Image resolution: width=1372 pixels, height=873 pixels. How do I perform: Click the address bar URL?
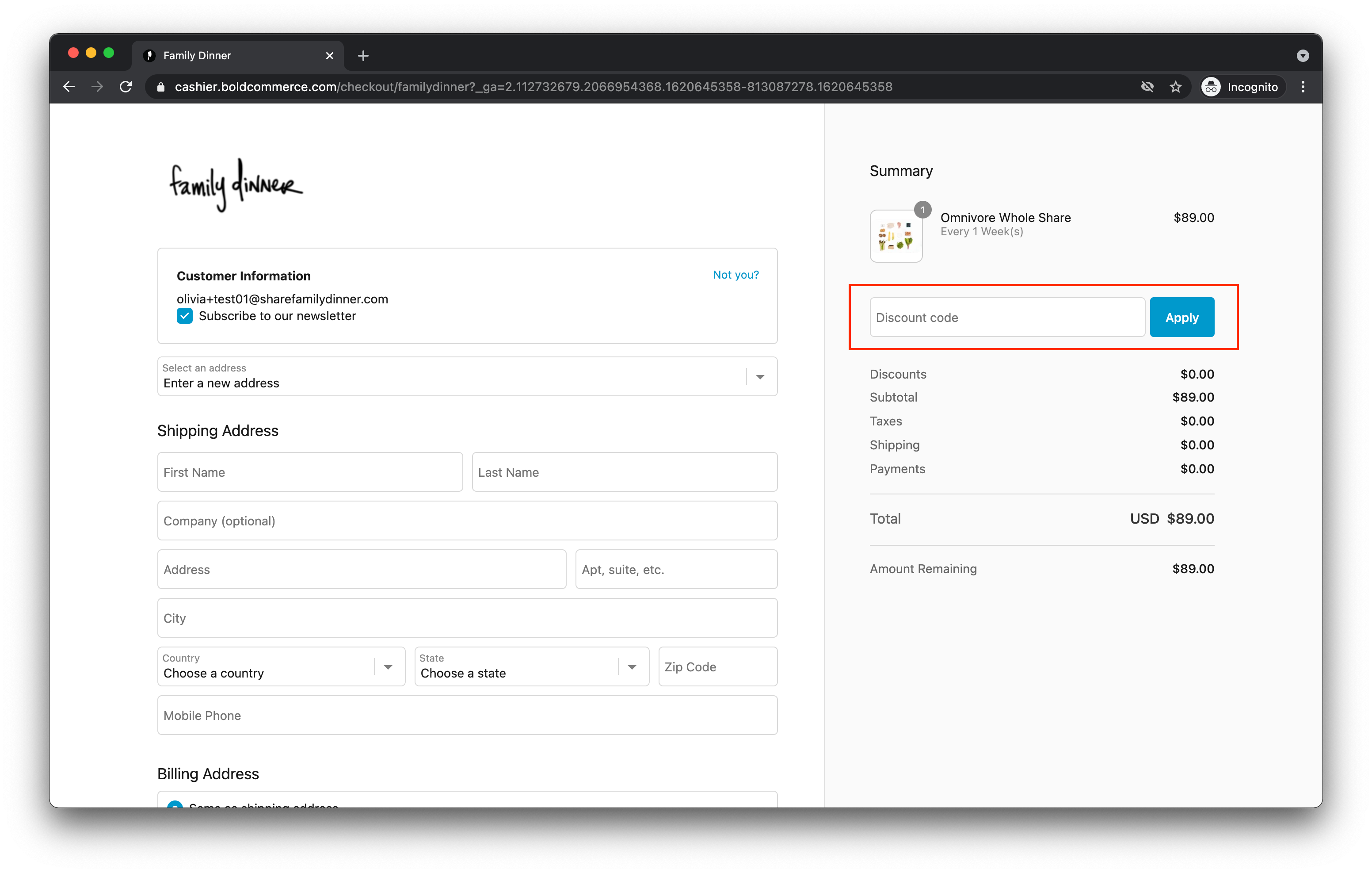(534, 87)
